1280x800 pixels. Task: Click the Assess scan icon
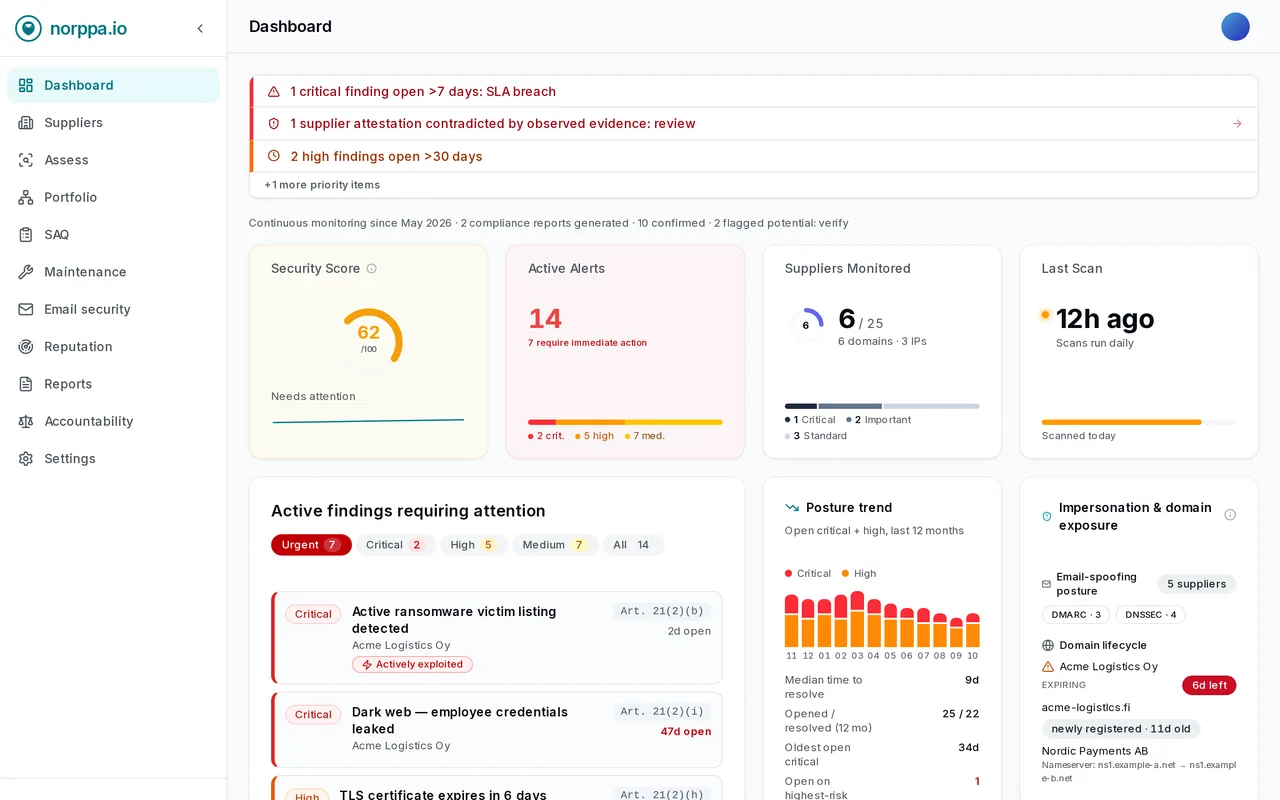tap(26, 160)
